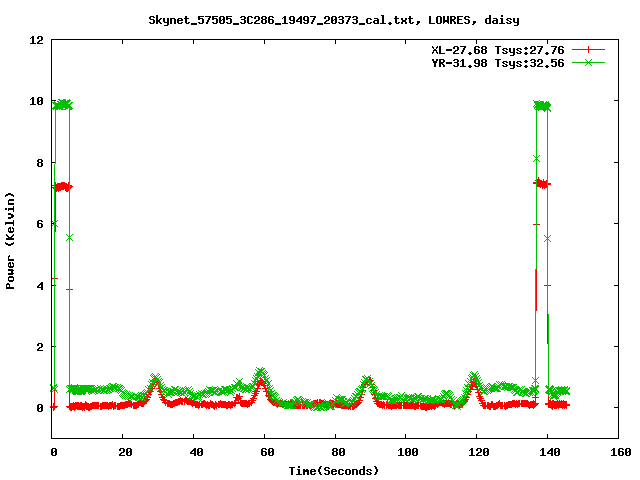Image resolution: width=640 pixels, height=480 pixels.
Task: Click the red XL legend line sample
Action: click(x=588, y=50)
